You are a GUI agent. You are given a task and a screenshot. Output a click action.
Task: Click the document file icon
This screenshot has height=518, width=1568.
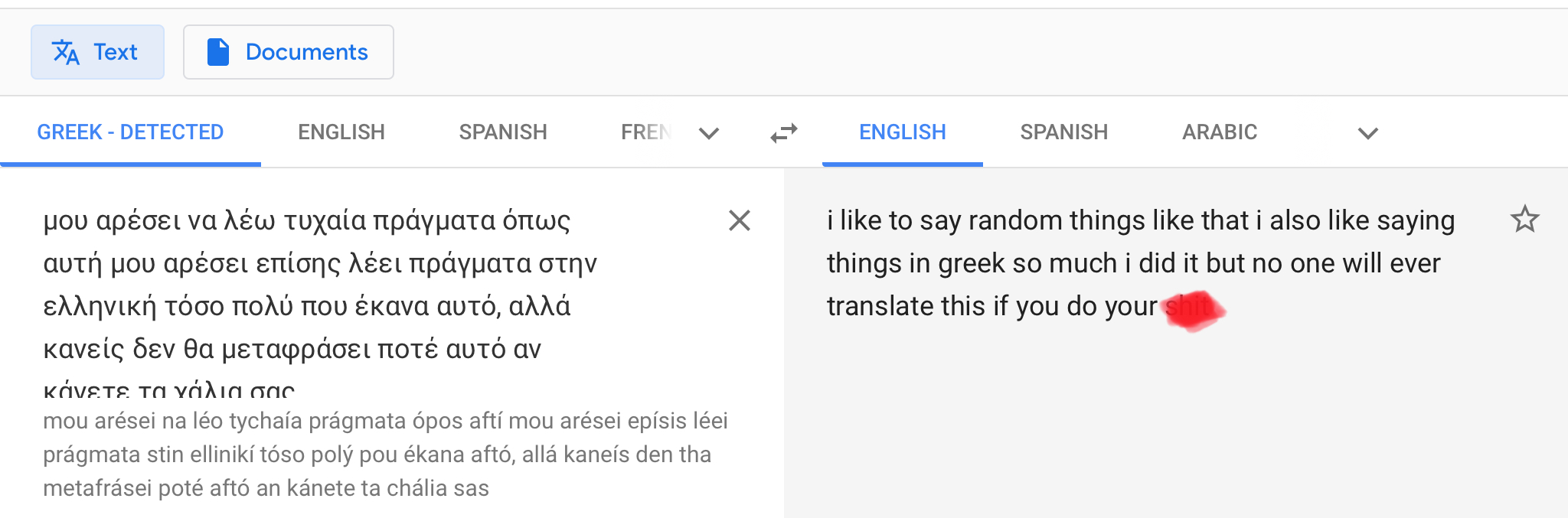[218, 52]
